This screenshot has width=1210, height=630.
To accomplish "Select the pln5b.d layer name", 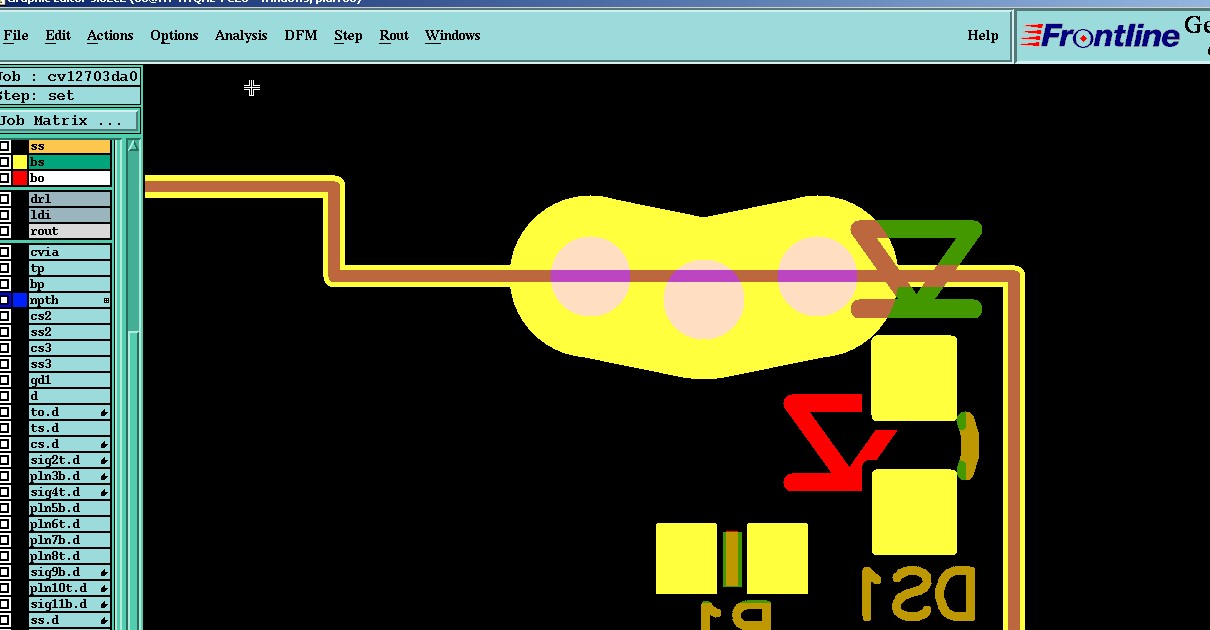I will tap(69, 508).
